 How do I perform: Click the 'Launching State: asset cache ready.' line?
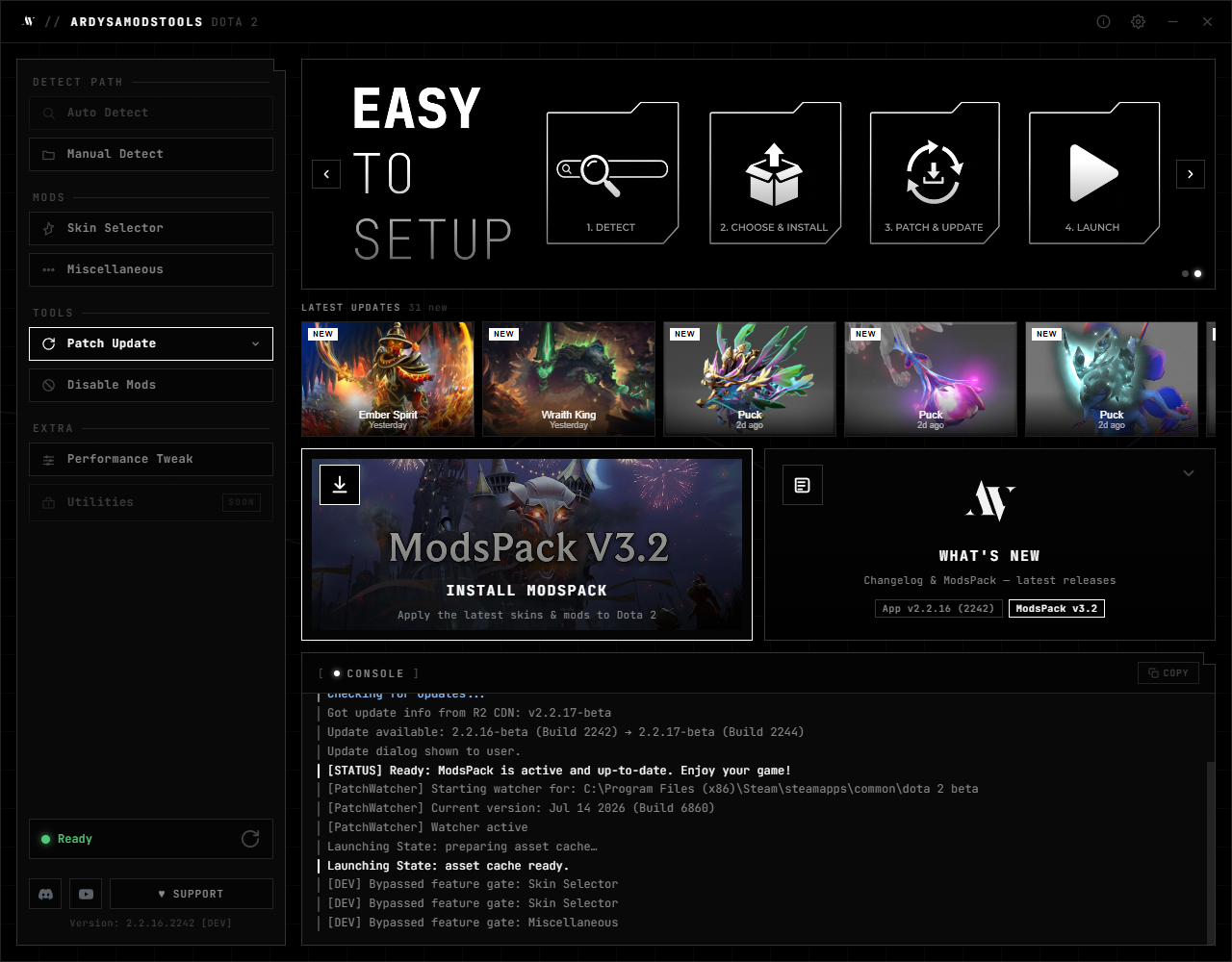pos(449,866)
